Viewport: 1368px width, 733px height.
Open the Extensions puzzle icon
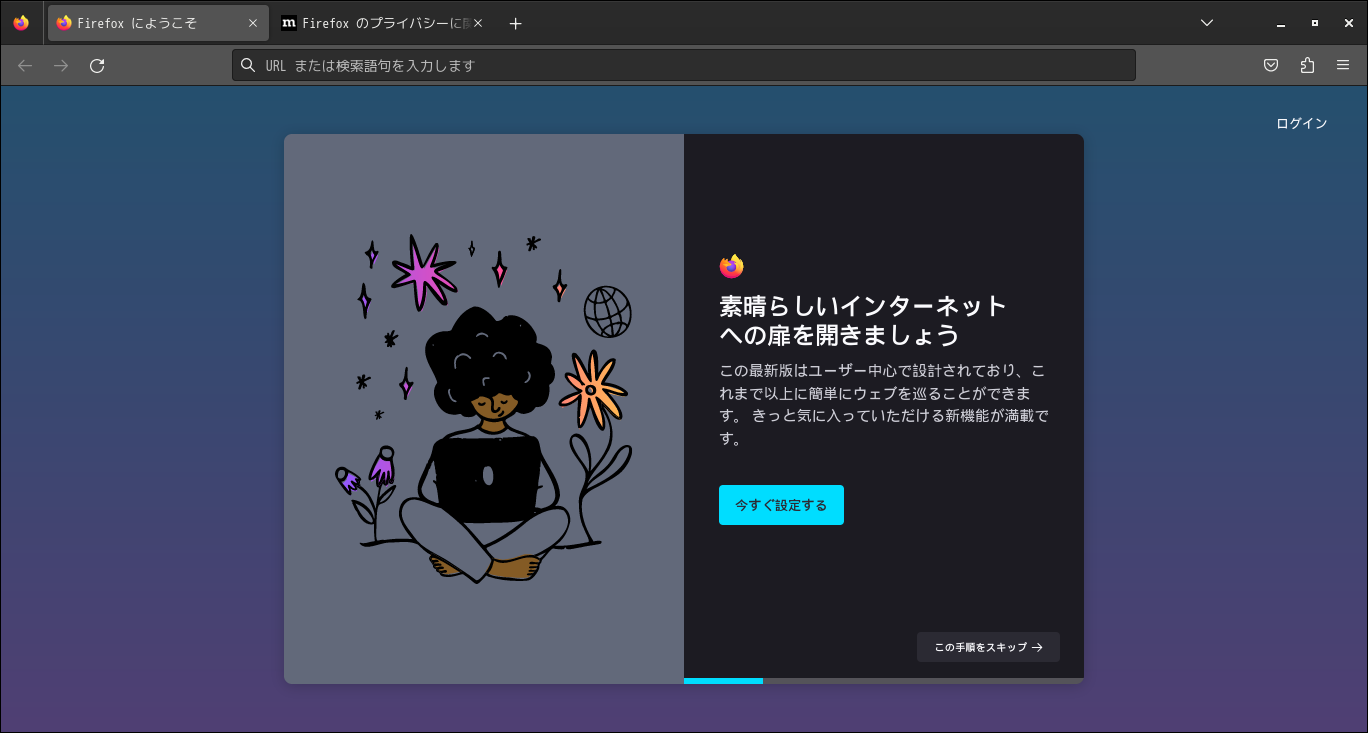coord(1307,65)
